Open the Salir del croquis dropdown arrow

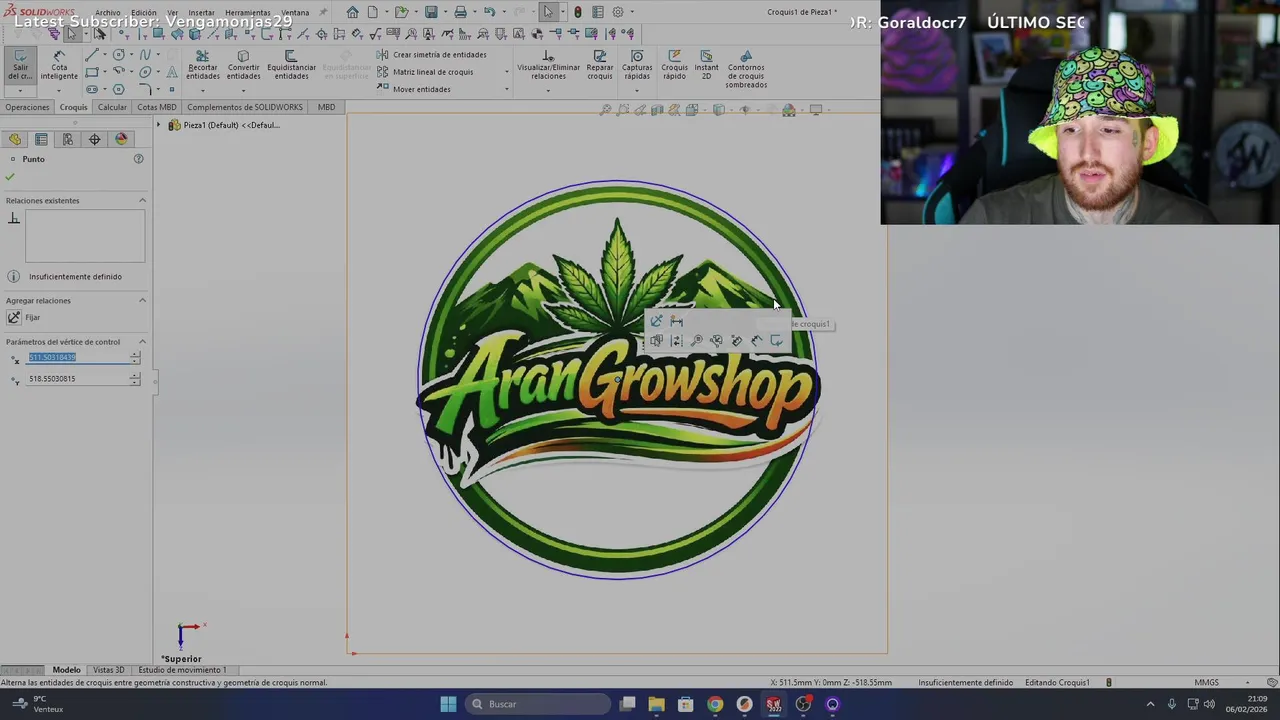tap(20, 91)
